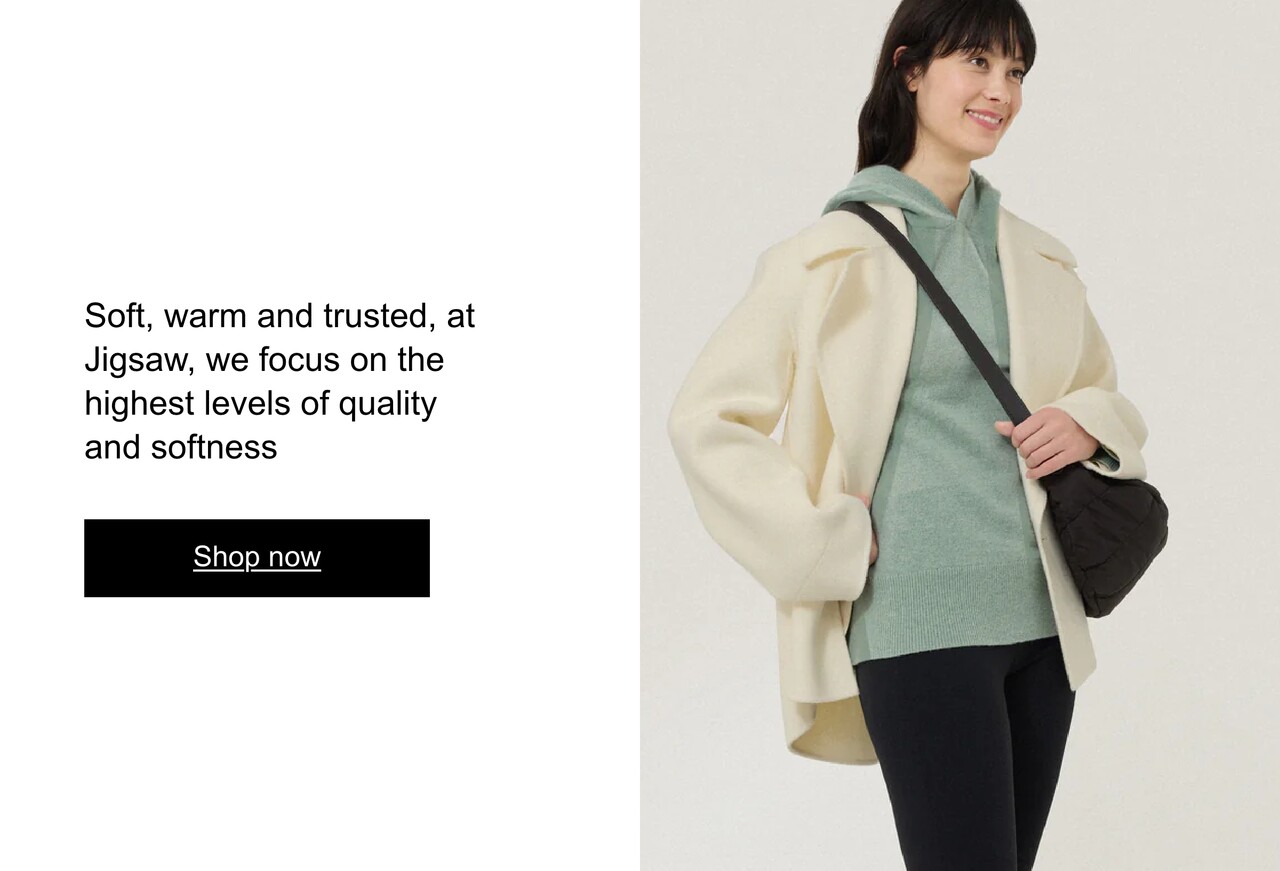Click the model's hand gripping the strap
Screen dimensions: 1280x871
click(x=1045, y=440)
